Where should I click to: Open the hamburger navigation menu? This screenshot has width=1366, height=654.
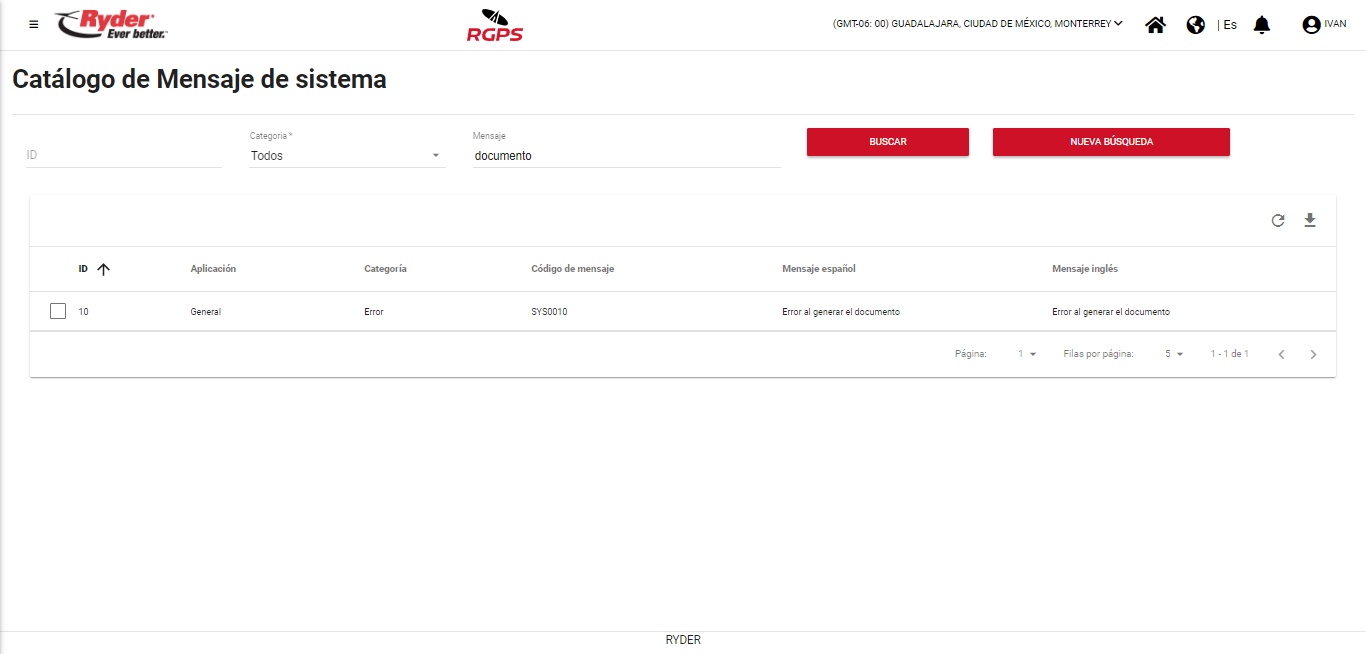tap(34, 25)
